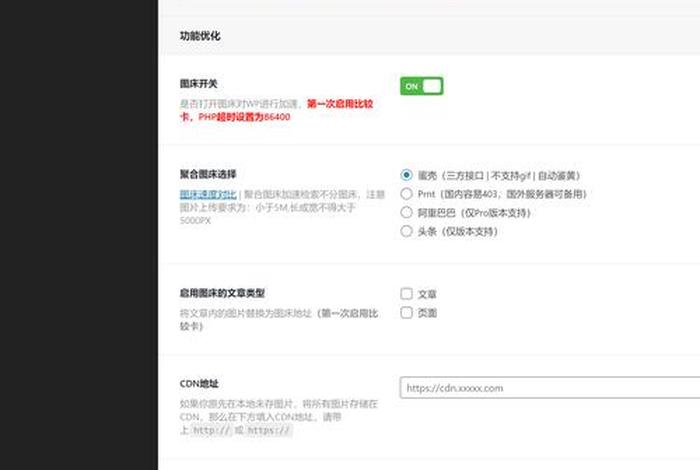Choose the 阿里巴巴 radio option
Image resolution: width=700 pixels, height=470 pixels.
(406, 212)
